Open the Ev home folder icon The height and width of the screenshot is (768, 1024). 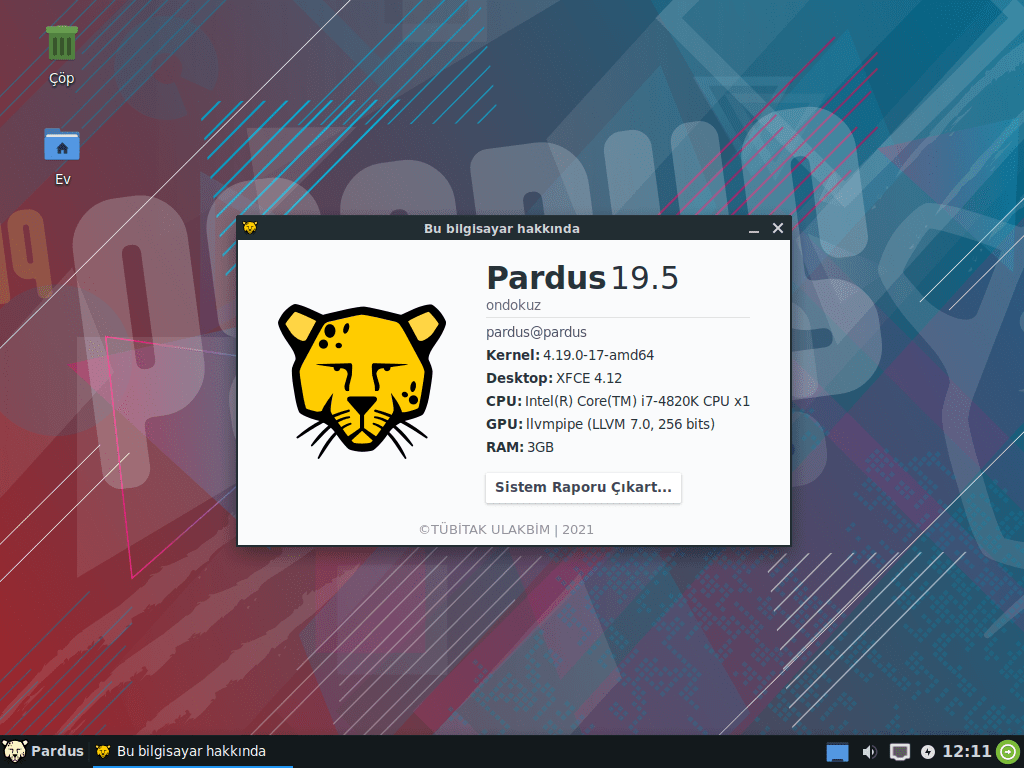pyautogui.click(x=62, y=146)
